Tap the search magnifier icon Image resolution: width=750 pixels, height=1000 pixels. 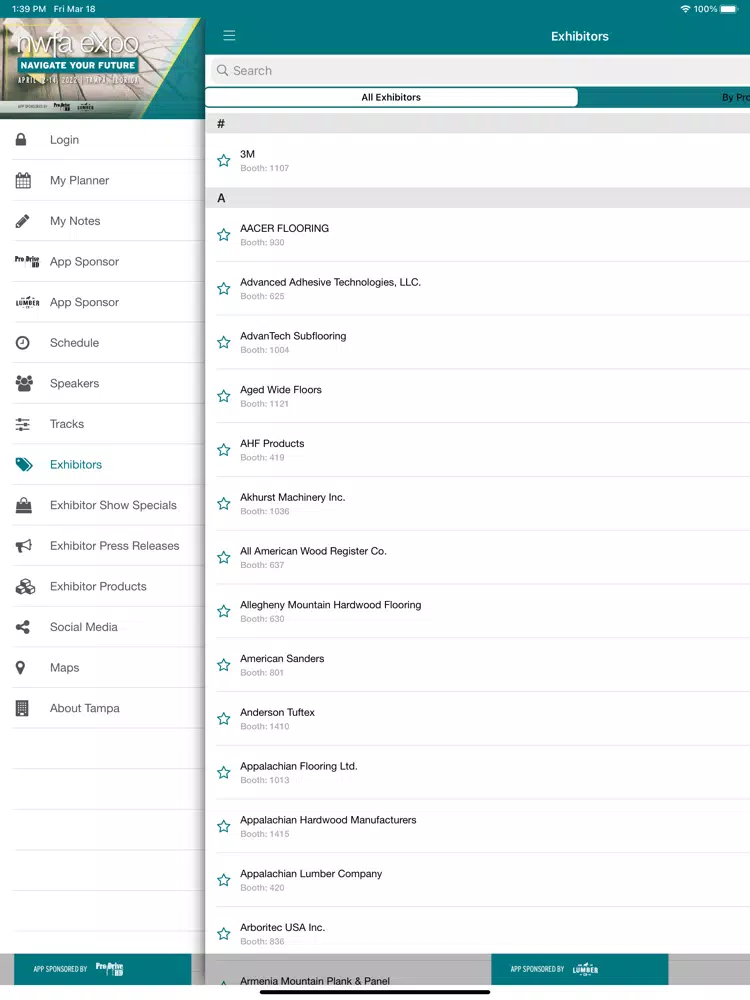tap(222, 70)
